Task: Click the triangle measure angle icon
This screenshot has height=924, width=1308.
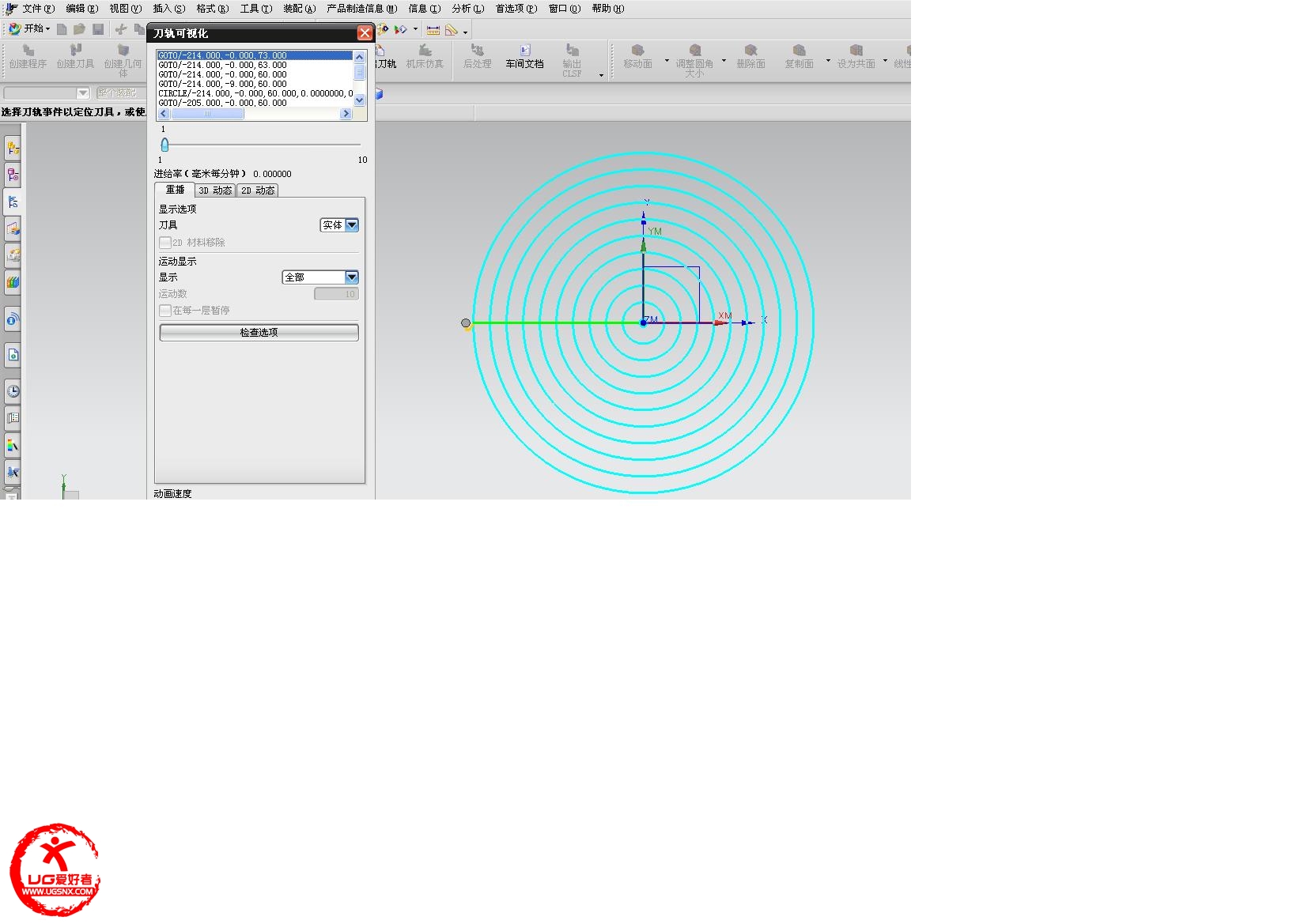Action: 452,30
